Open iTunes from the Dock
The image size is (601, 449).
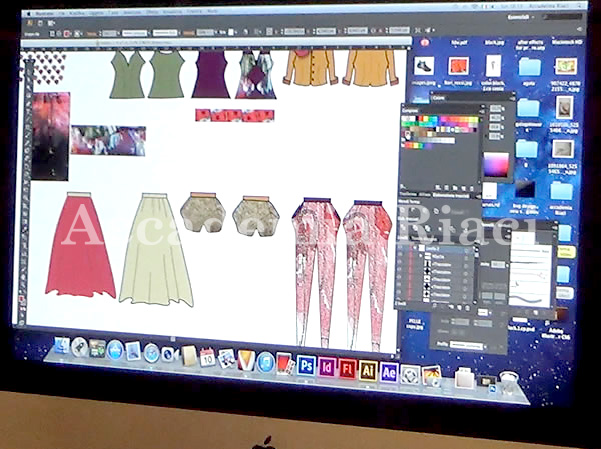(266, 362)
